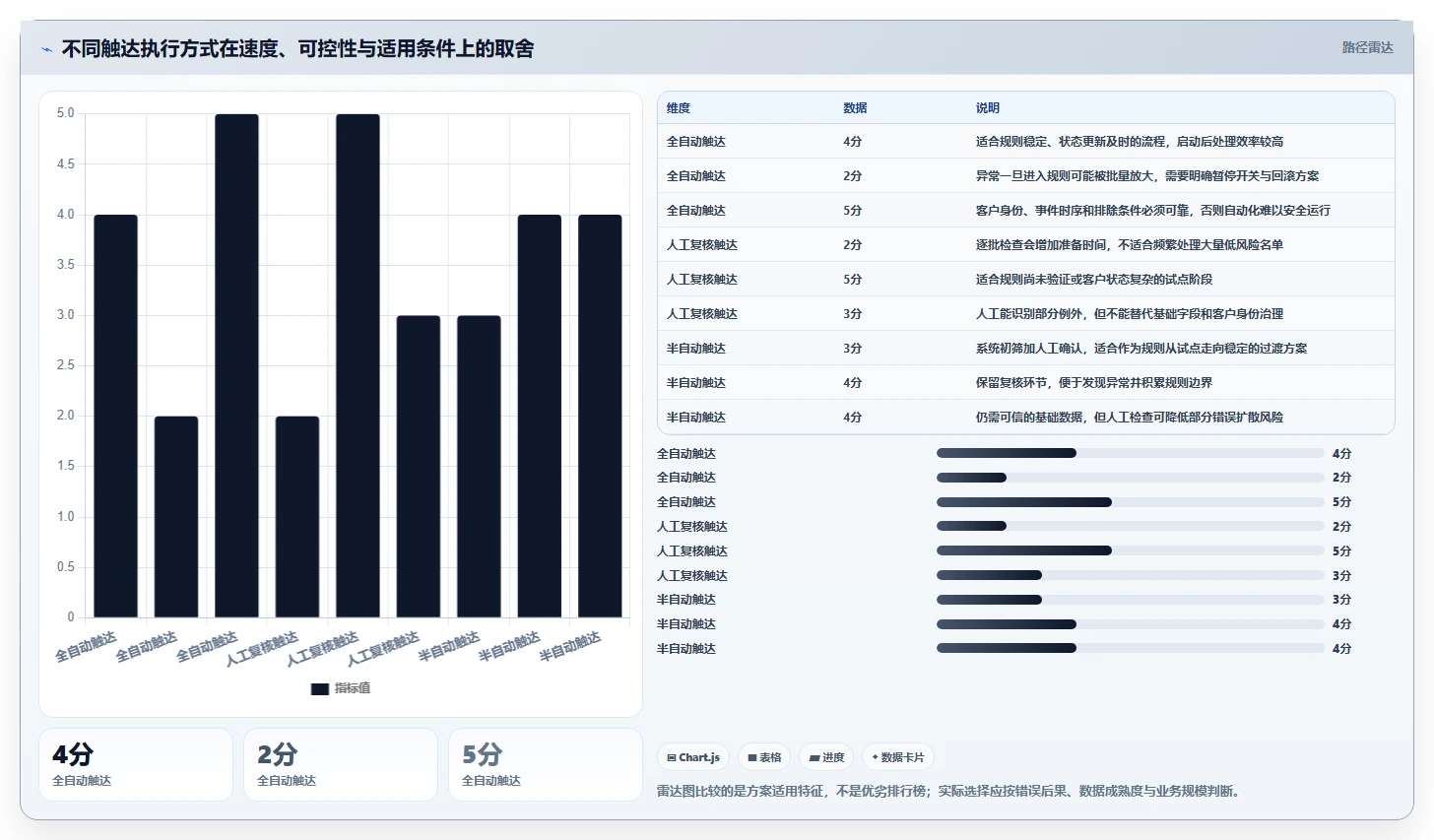The image size is (1434, 840).
Task: Click table text 逐批检查会增加准备时间
Action: pos(1041,245)
